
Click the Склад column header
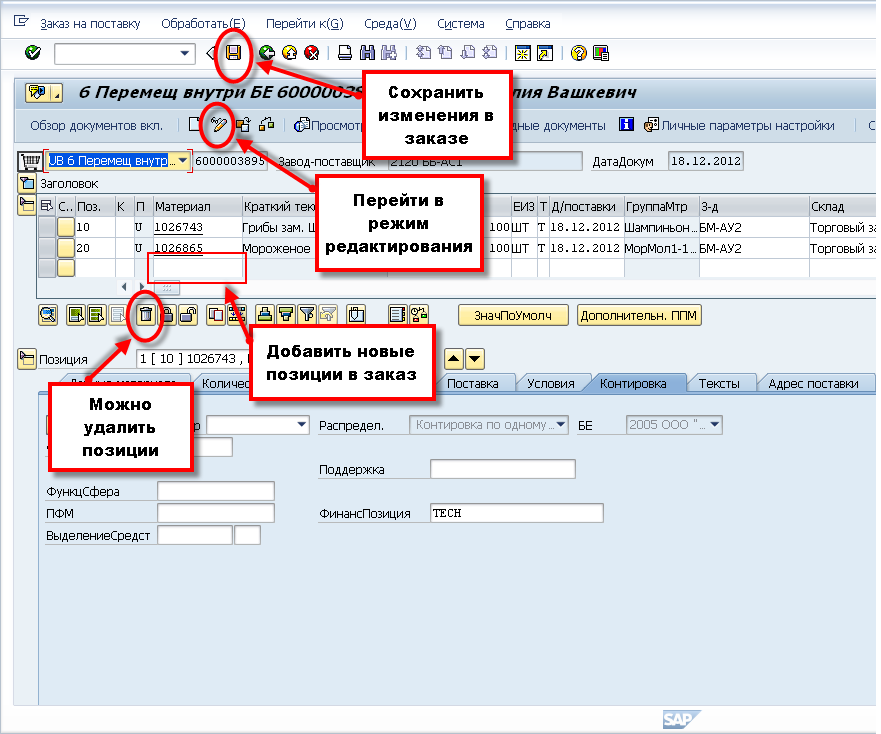(x=843, y=206)
